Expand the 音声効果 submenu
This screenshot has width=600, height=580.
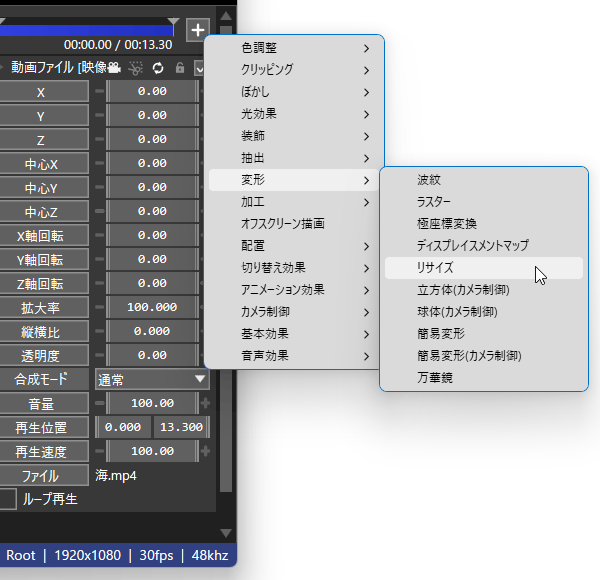tap(294, 356)
